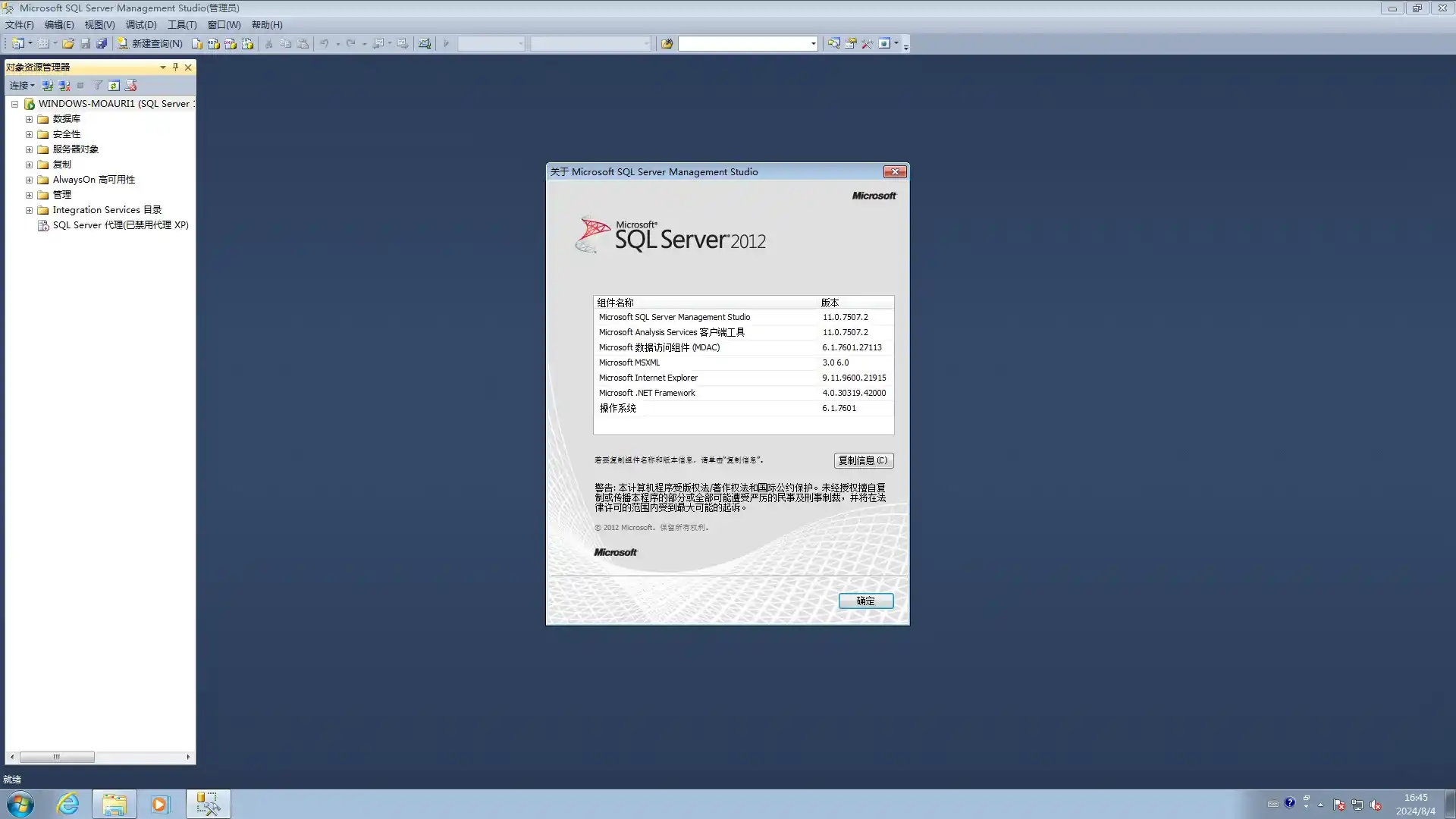Viewport: 1456px width, 819px height.
Task: Click the Save disk icon
Action: 85,44
